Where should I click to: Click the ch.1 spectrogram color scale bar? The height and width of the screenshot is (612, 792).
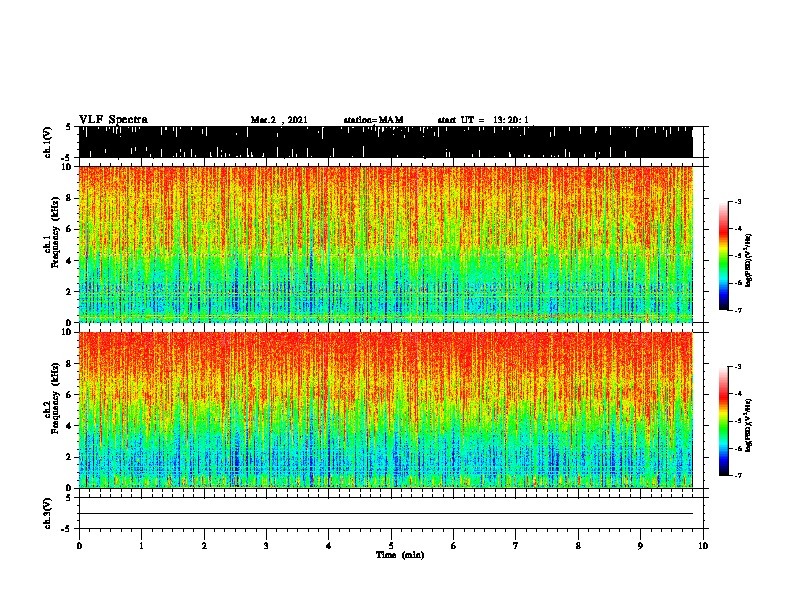[724, 256]
